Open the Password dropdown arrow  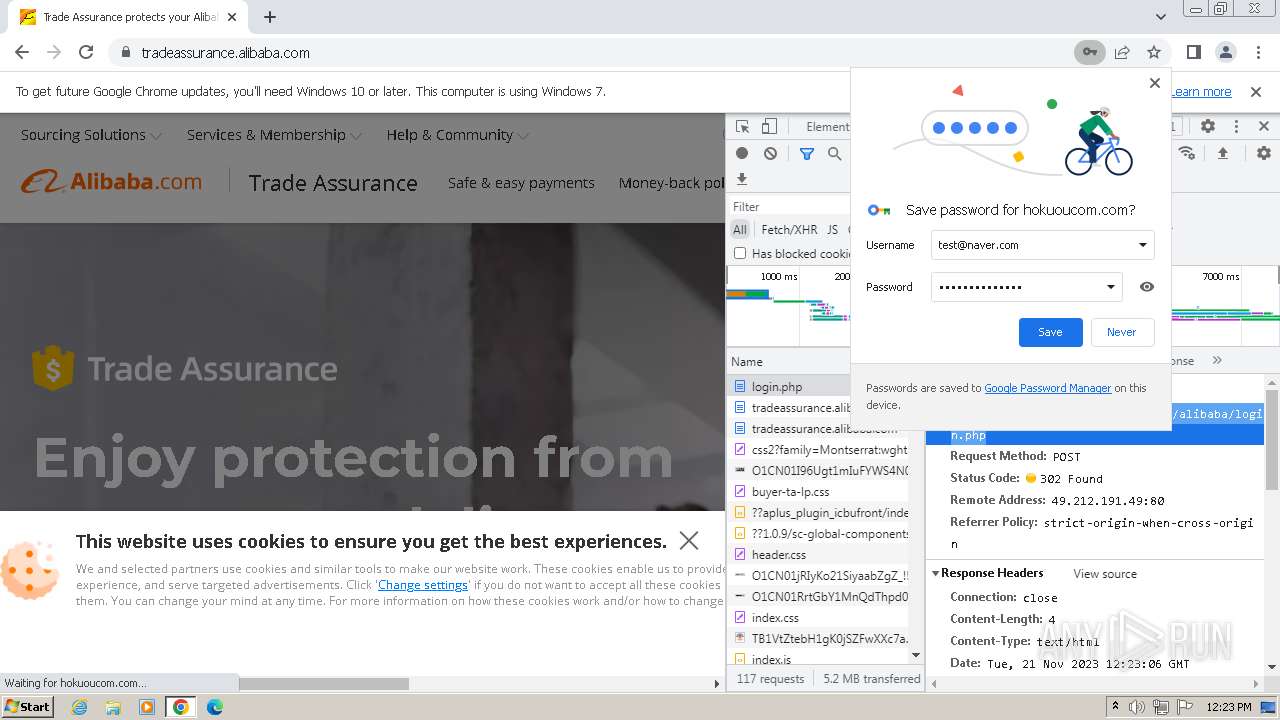coord(1110,287)
